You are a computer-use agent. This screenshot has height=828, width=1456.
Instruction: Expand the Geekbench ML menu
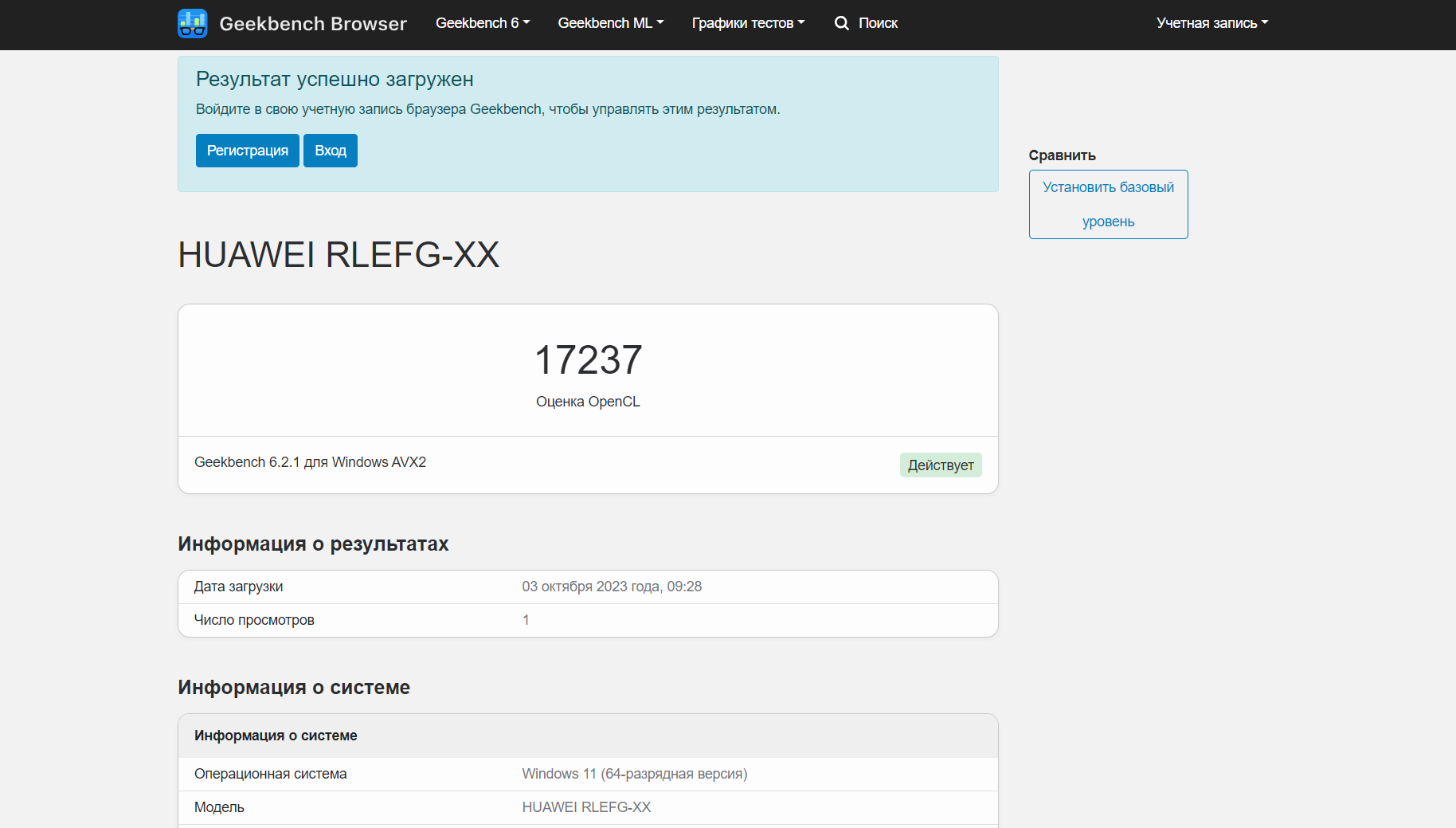pyautogui.click(x=611, y=23)
